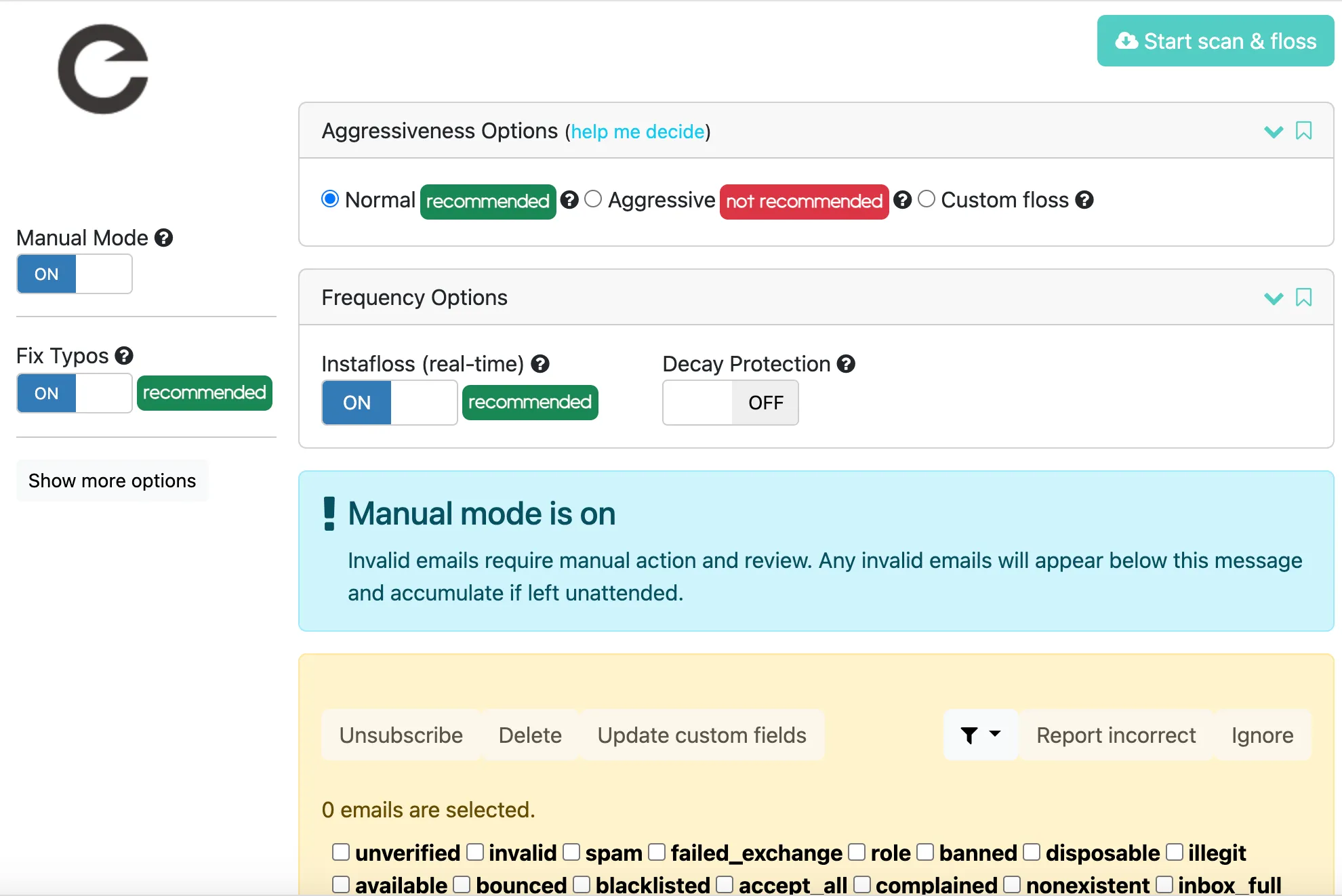Check the spam checkbox
This screenshot has width=1342, height=896.
coord(571,852)
